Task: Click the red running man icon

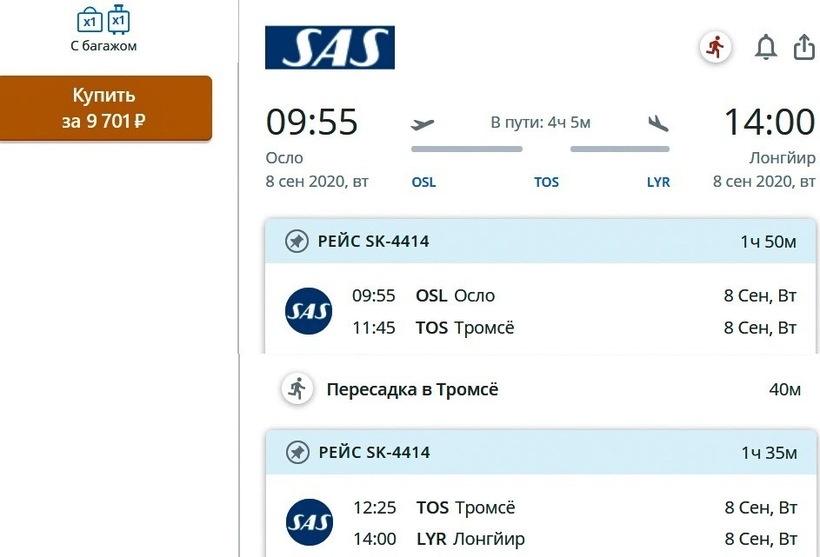Action: (715, 47)
